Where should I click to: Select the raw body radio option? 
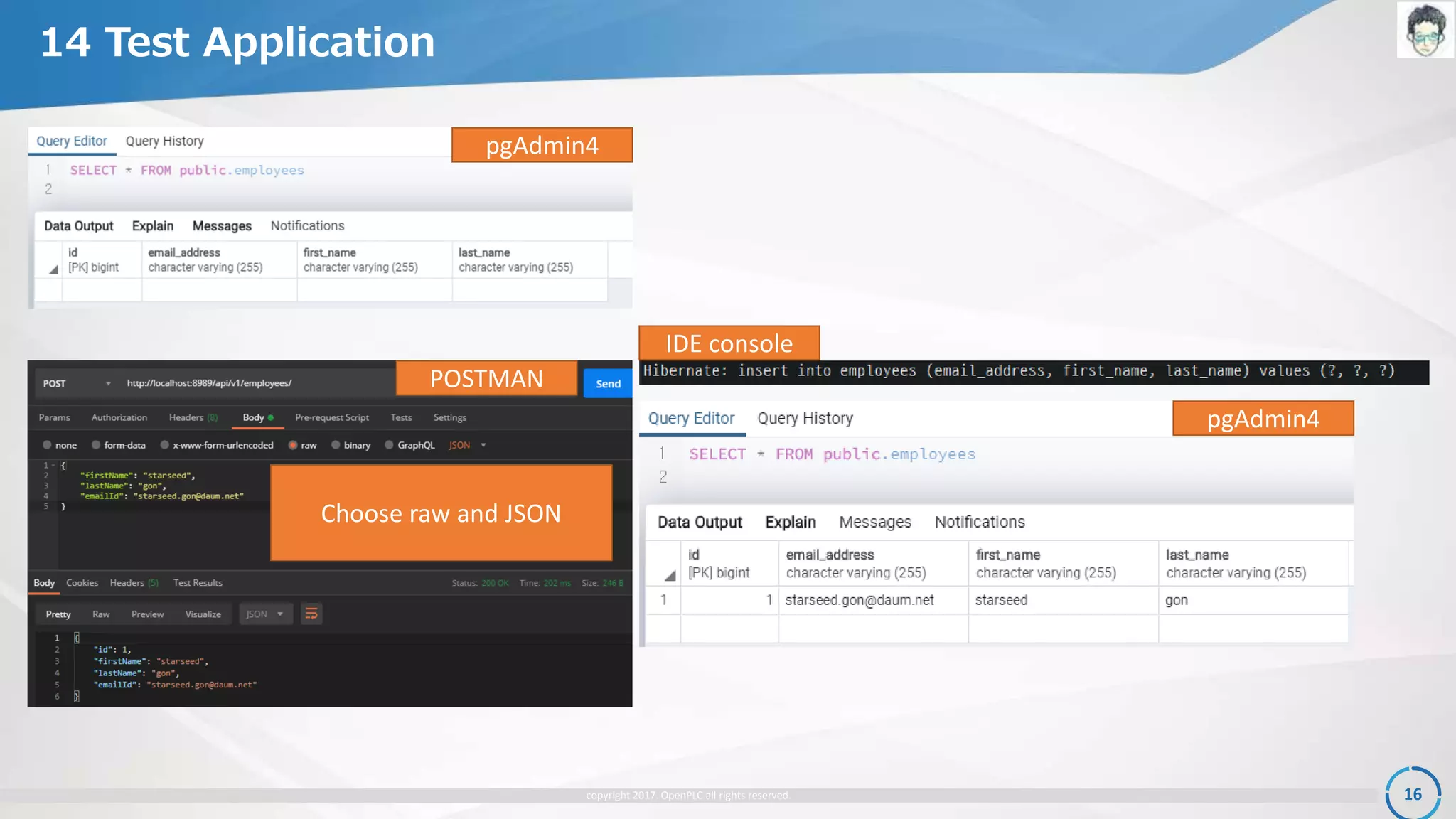(x=293, y=445)
